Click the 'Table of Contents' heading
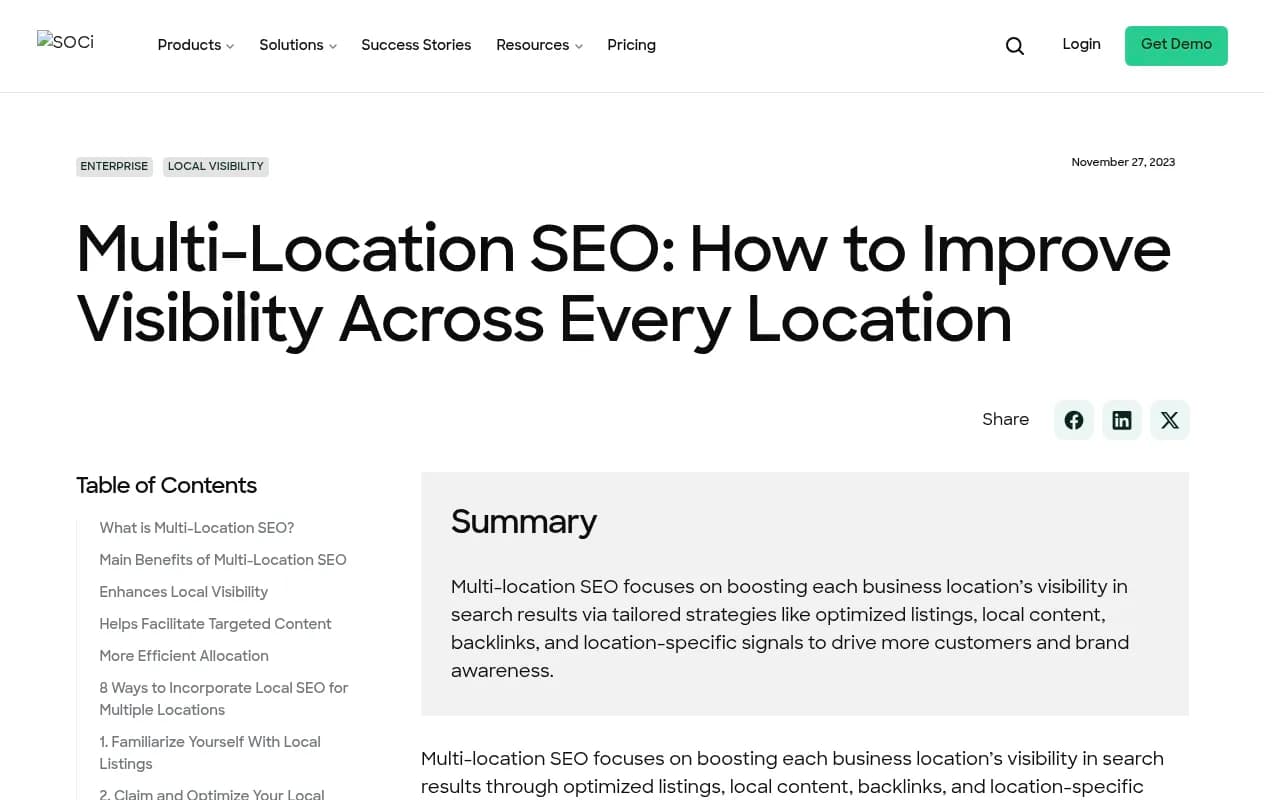 (167, 486)
